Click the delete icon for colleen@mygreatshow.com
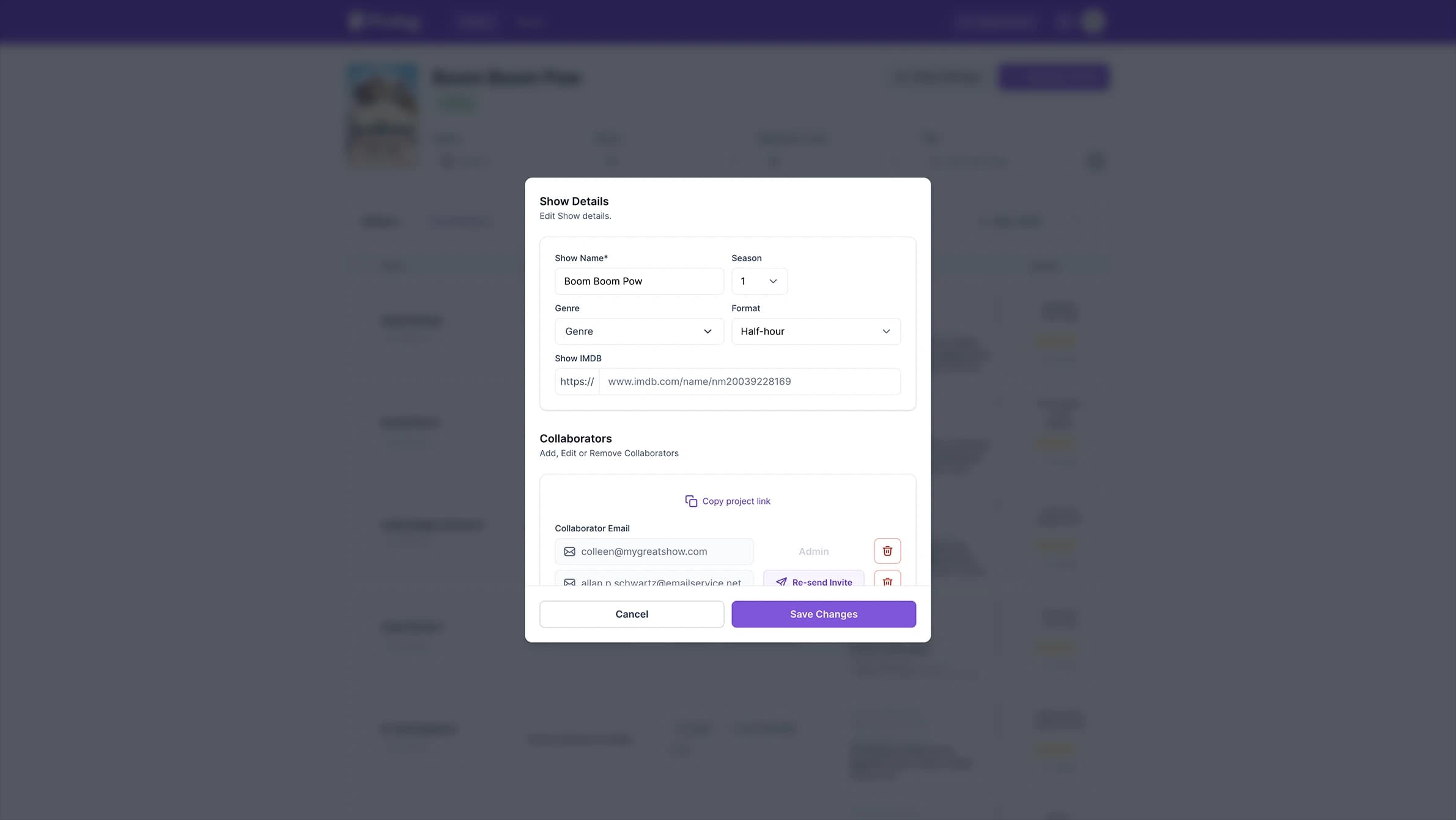This screenshot has height=820, width=1456. pos(887,551)
